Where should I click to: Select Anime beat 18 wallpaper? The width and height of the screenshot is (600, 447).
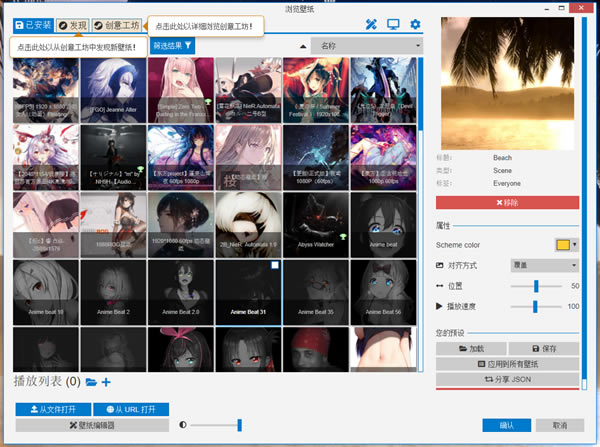click(x=46, y=292)
